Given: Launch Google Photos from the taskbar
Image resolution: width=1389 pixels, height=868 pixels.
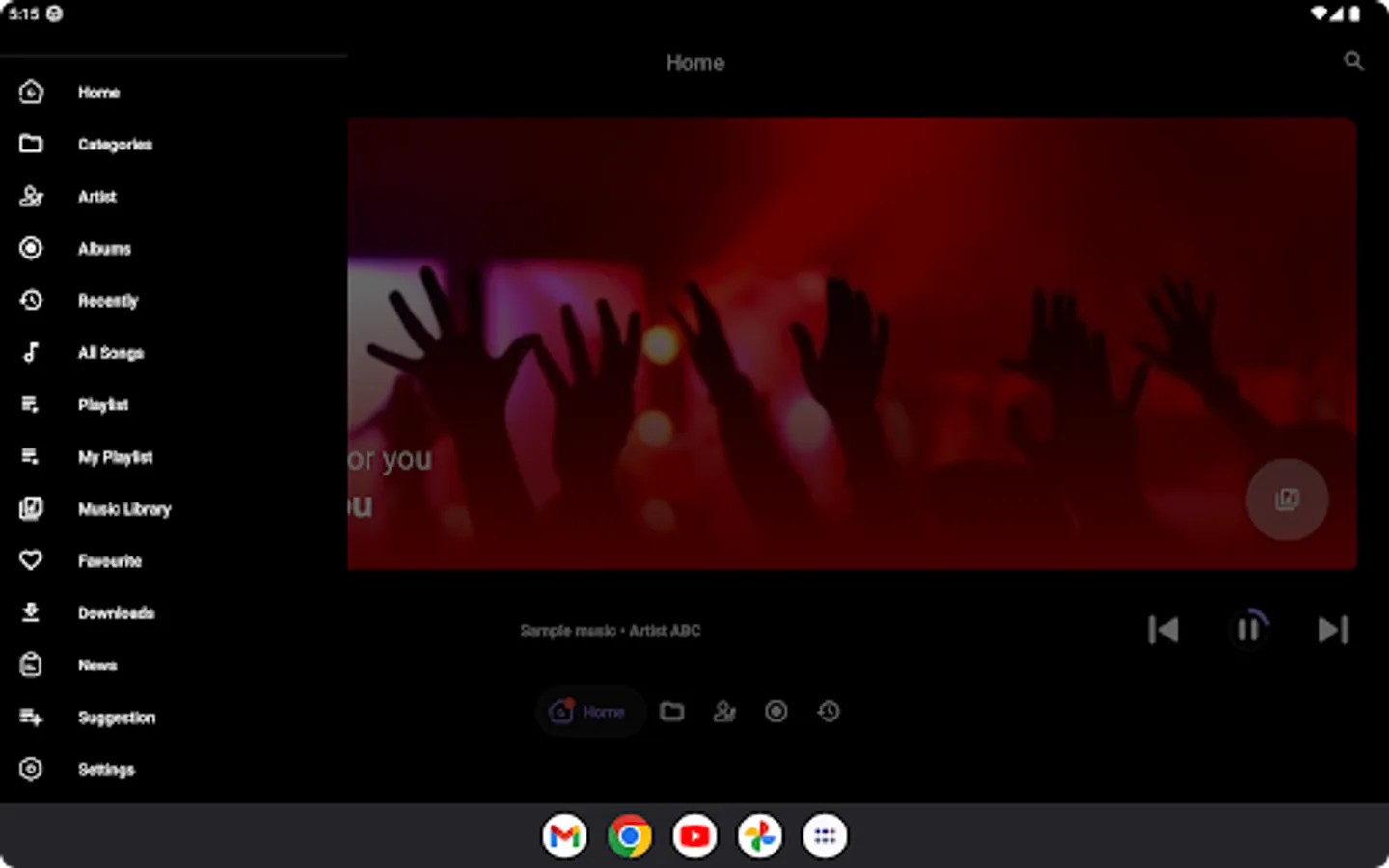Looking at the screenshot, I should (x=760, y=836).
